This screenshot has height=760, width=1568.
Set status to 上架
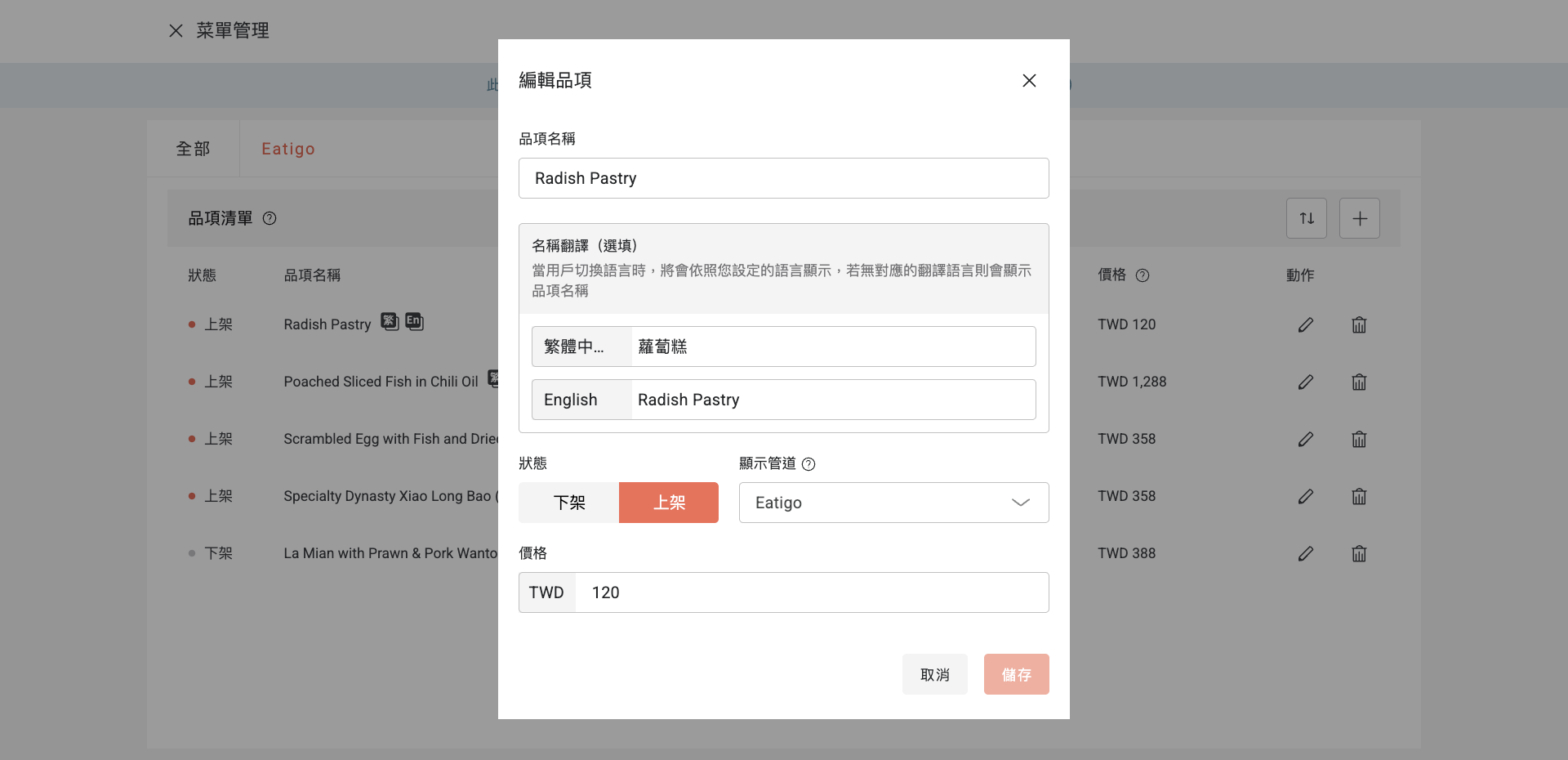(x=669, y=503)
